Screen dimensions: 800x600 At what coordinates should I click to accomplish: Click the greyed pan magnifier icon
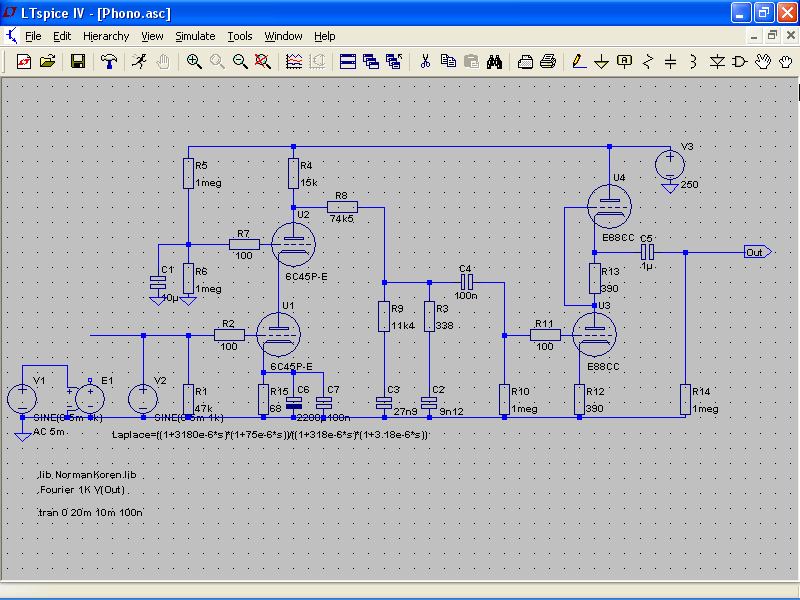[x=217, y=62]
